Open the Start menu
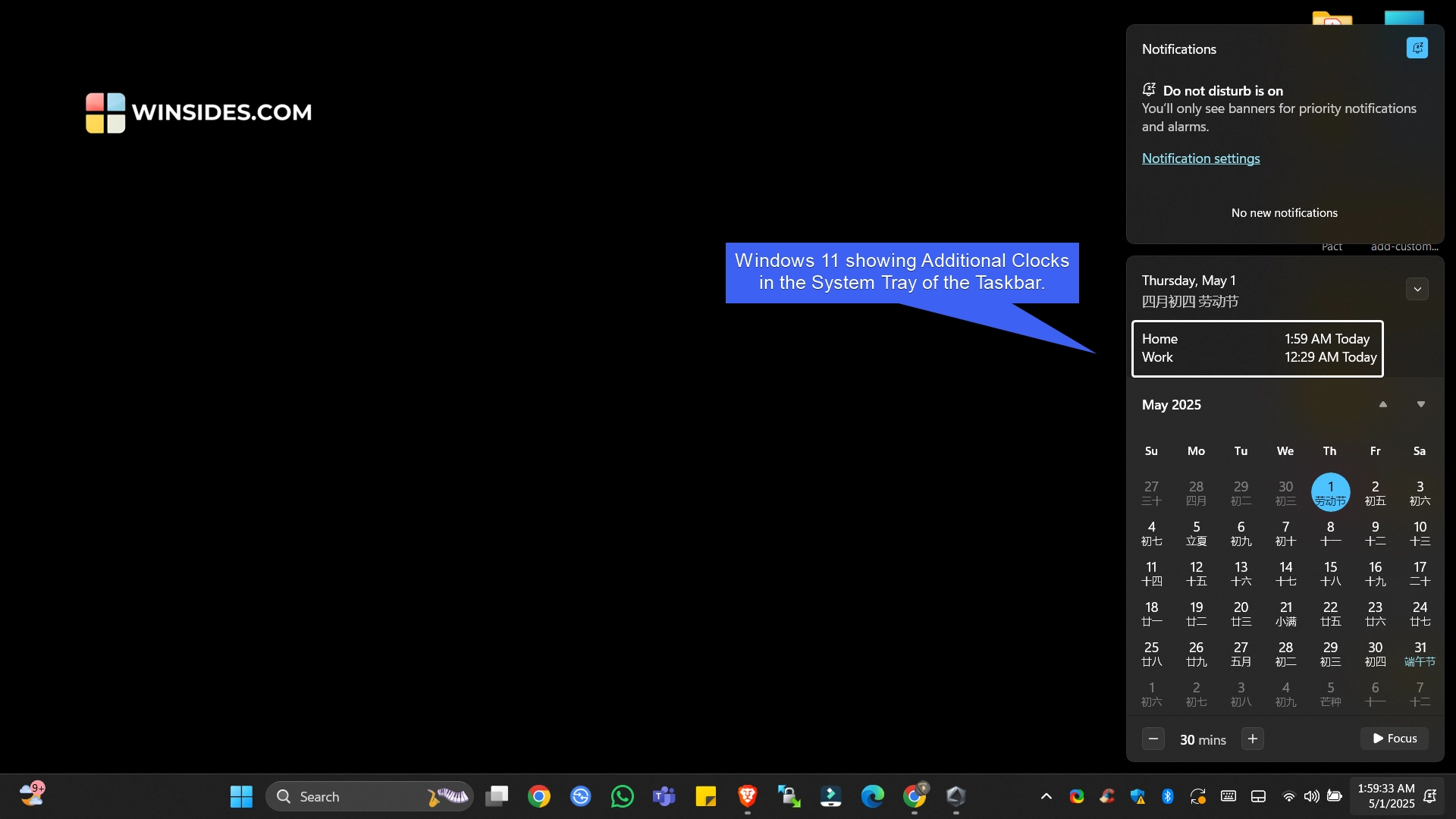Screen dimensions: 1456x819 click(x=240, y=796)
